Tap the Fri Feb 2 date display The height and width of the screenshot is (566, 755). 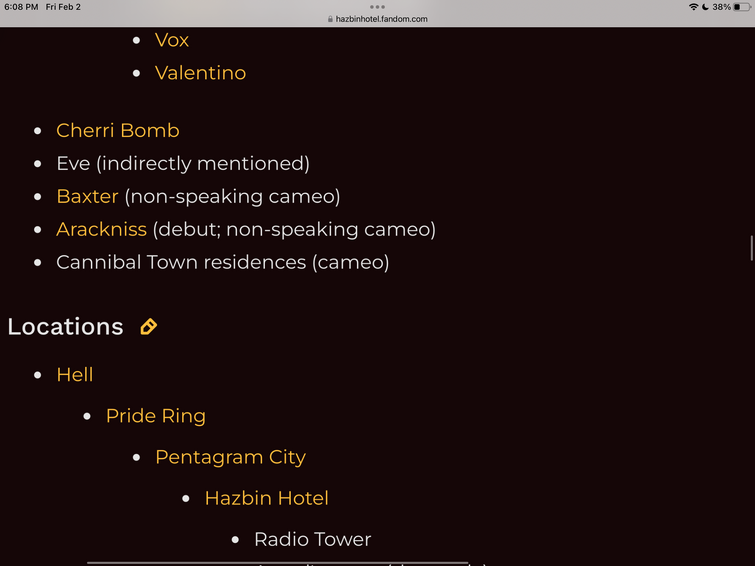63,7
